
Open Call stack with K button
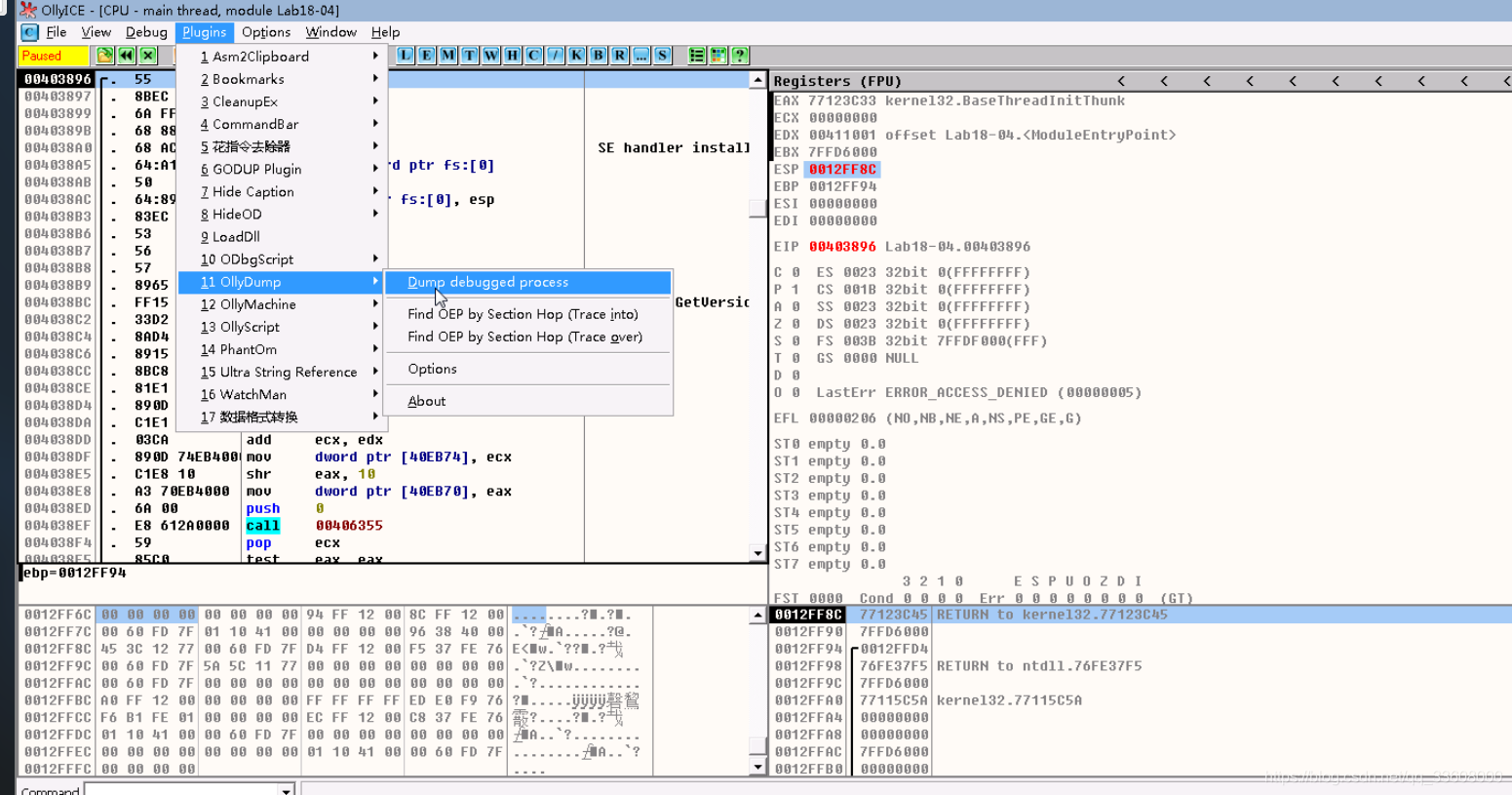(577, 55)
